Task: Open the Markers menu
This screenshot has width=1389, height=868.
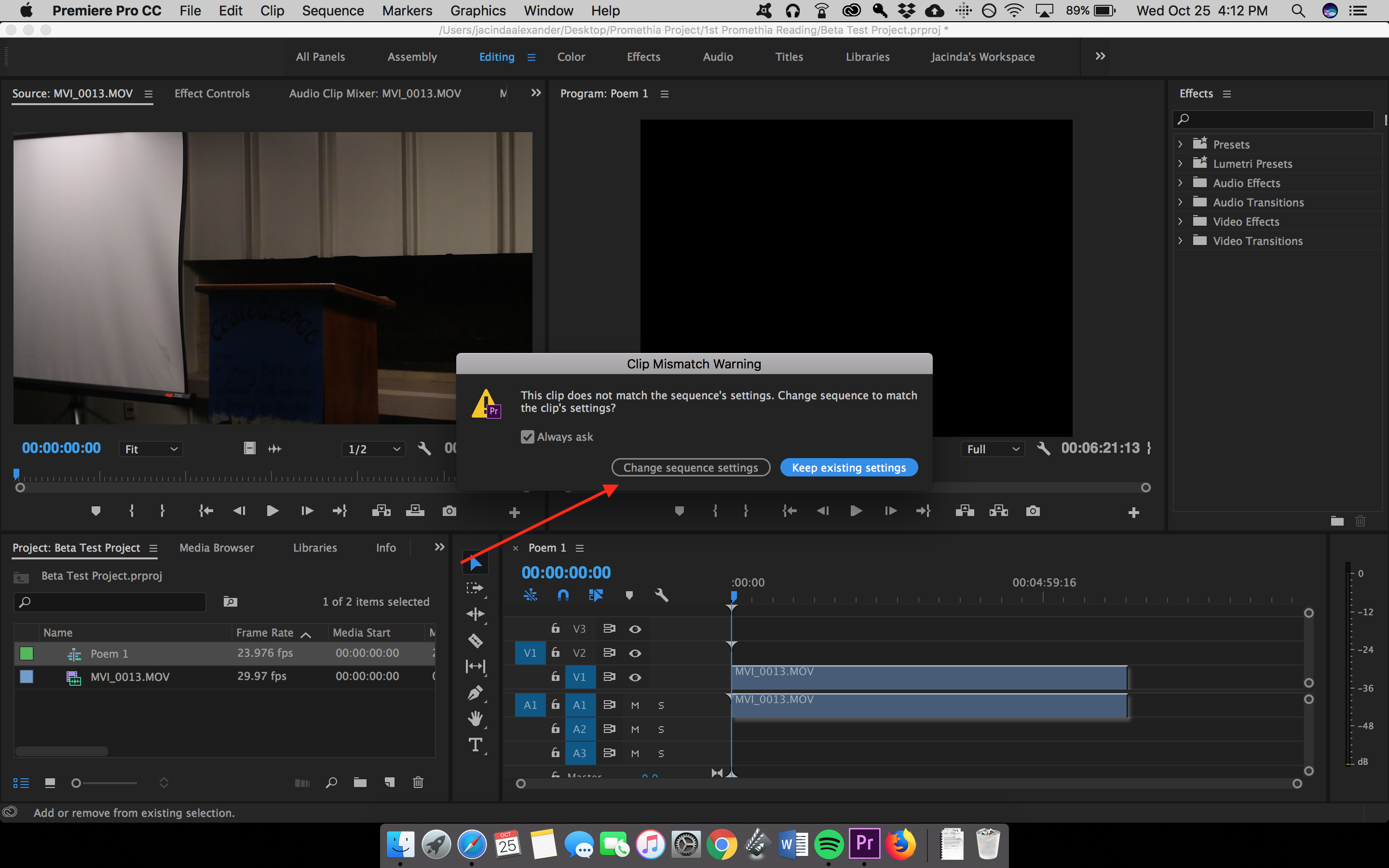Action: [407, 10]
